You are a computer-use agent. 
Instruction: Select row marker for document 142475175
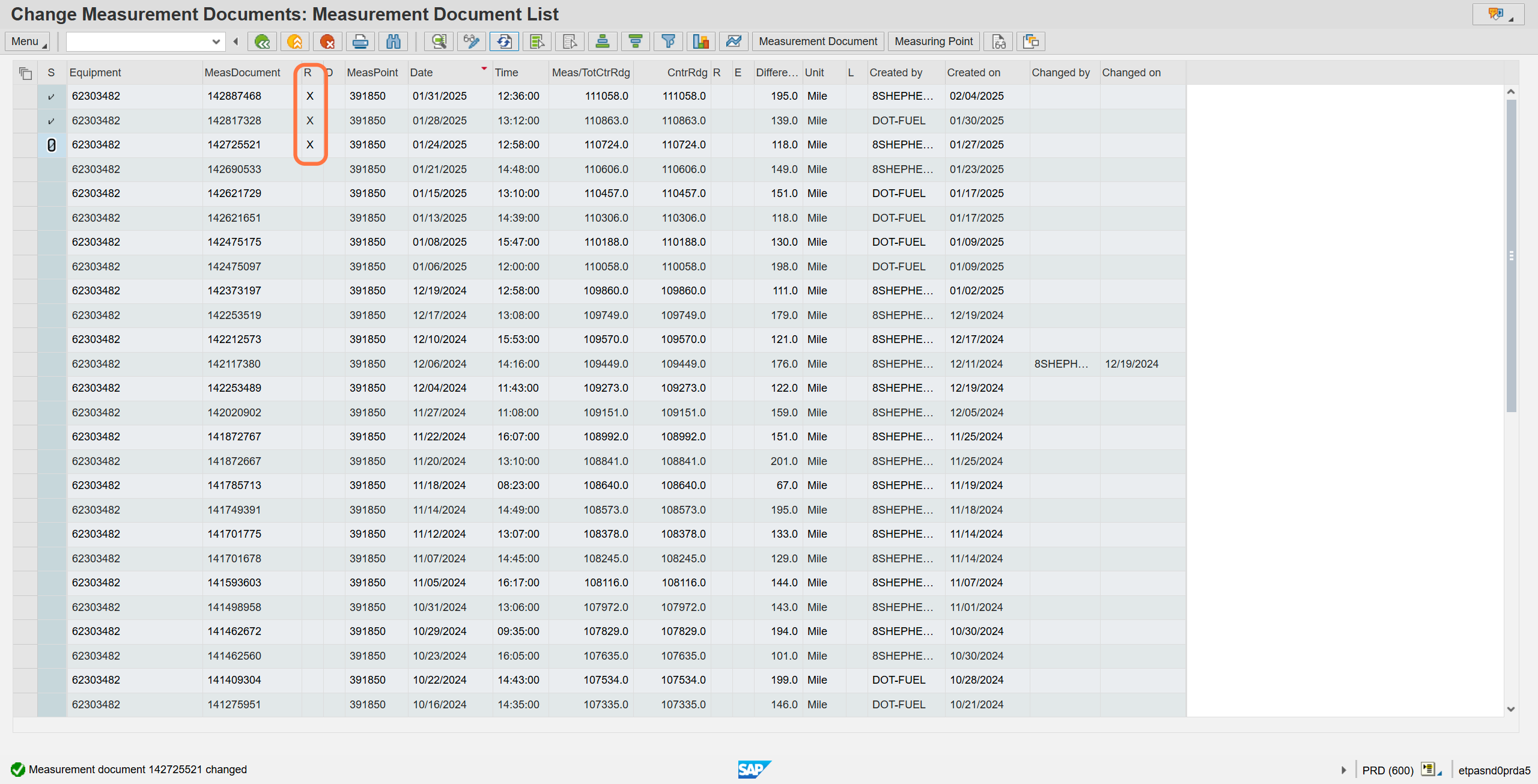coord(25,242)
